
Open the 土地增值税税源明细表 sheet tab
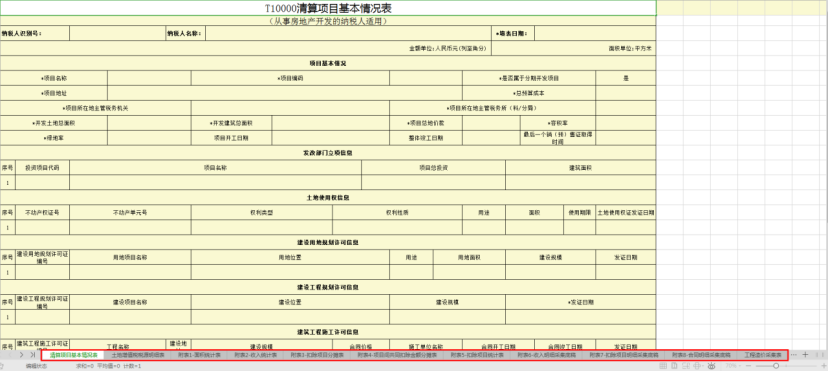click(137, 355)
